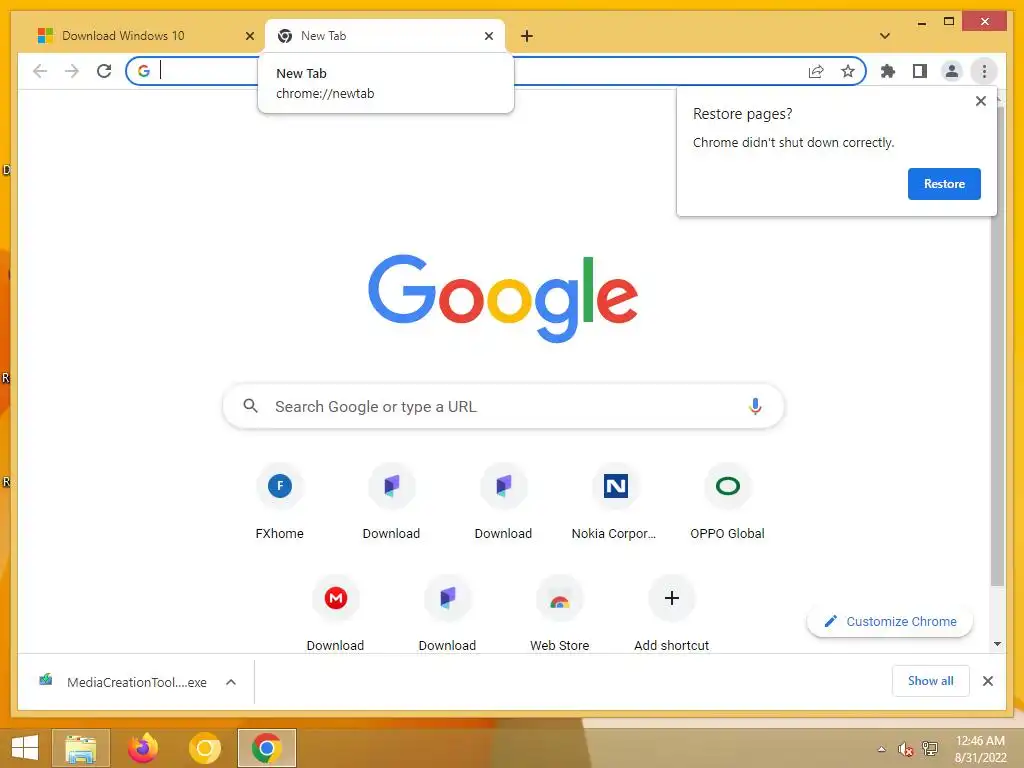
Task: Click Show all downloads
Action: coord(931,681)
